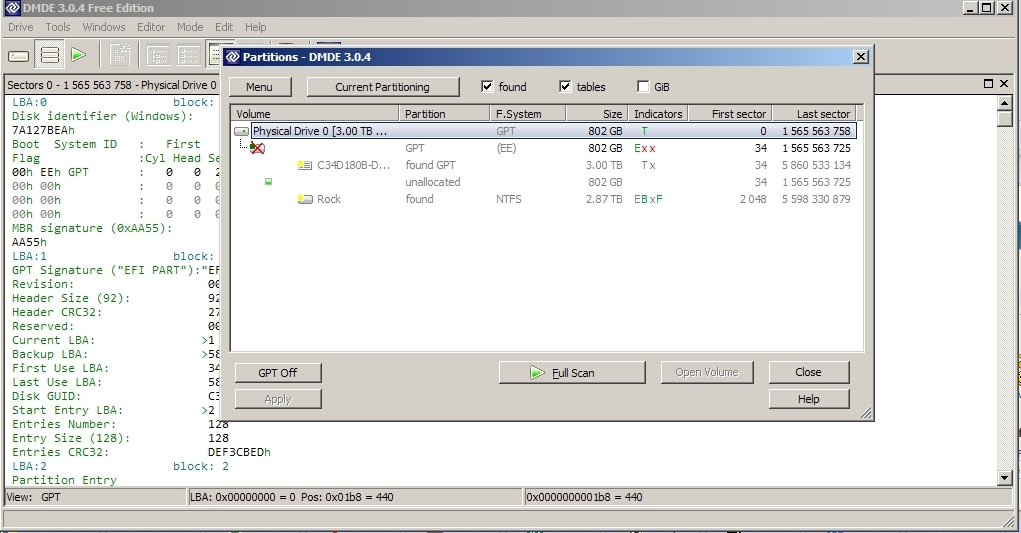Click the small green unallocated space icon
This screenshot has height=533, width=1021.
tap(268, 182)
